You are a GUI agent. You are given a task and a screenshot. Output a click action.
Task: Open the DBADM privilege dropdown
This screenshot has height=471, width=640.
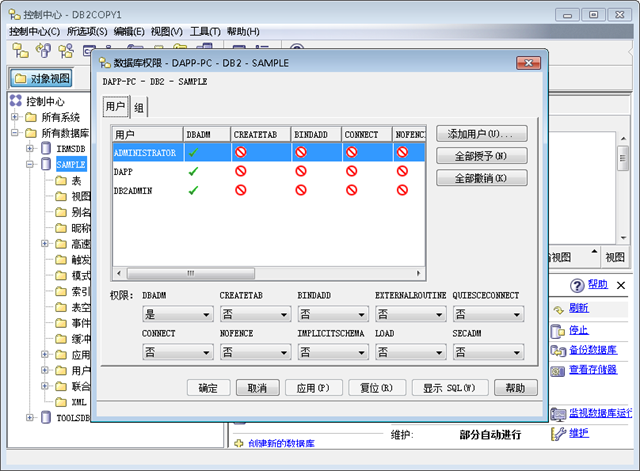coord(178,314)
